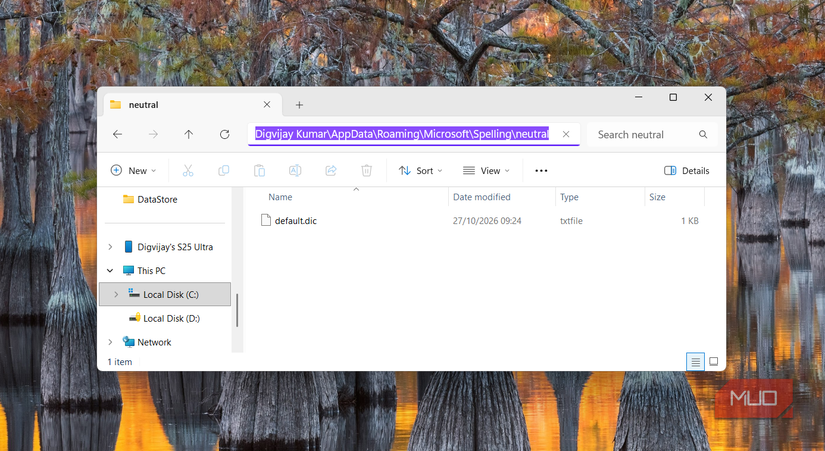Select the default.dic file
Screen dimensions: 825x451
tap(296, 221)
